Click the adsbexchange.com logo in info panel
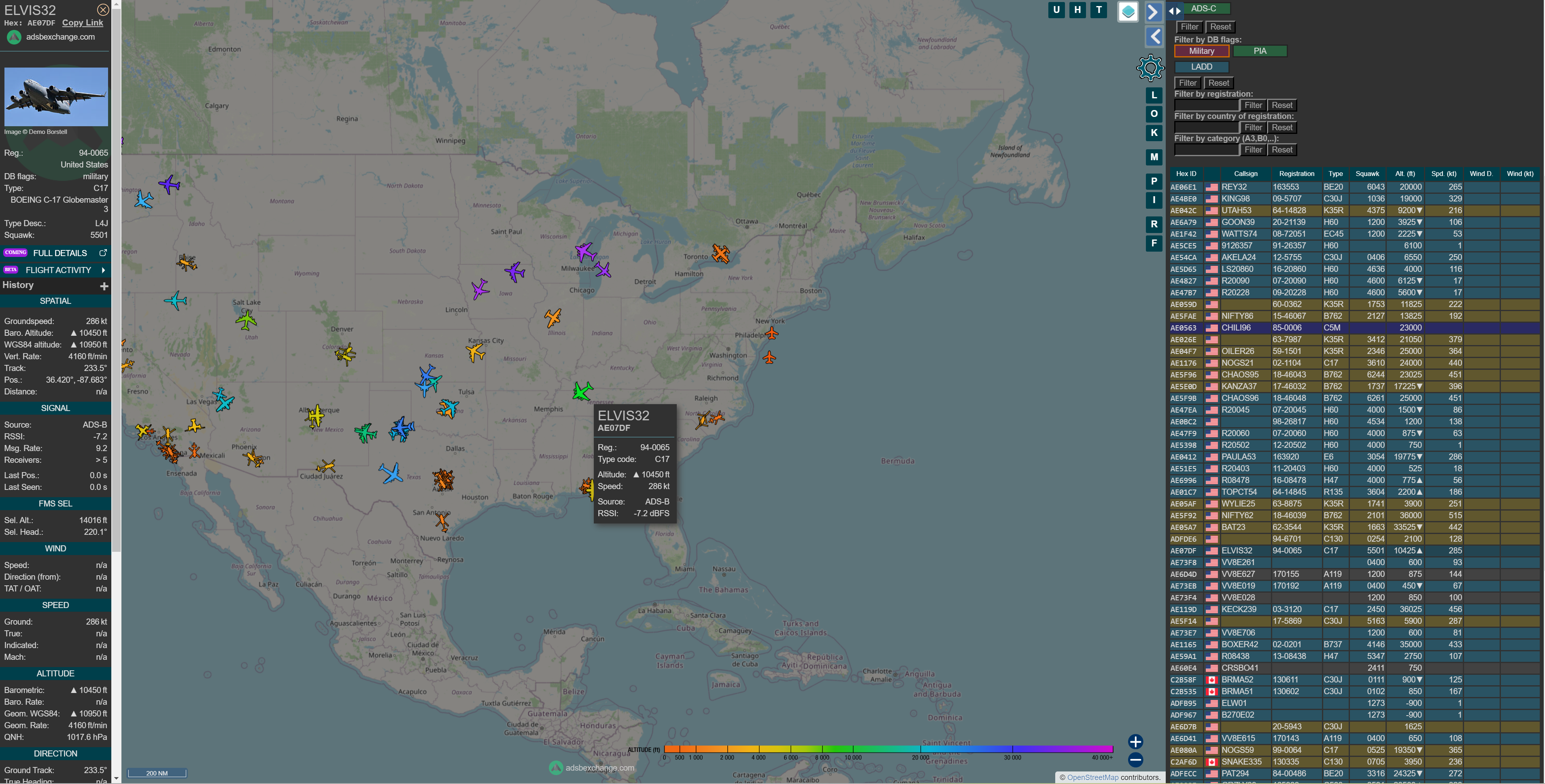Image resolution: width=1545 pixels, height=784 pixels. pos(15,37)
